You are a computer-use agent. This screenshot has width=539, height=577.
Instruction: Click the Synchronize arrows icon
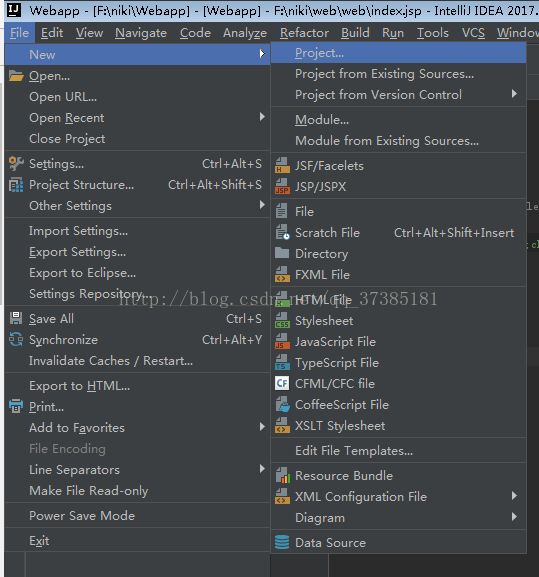click(x=16, y=339)
